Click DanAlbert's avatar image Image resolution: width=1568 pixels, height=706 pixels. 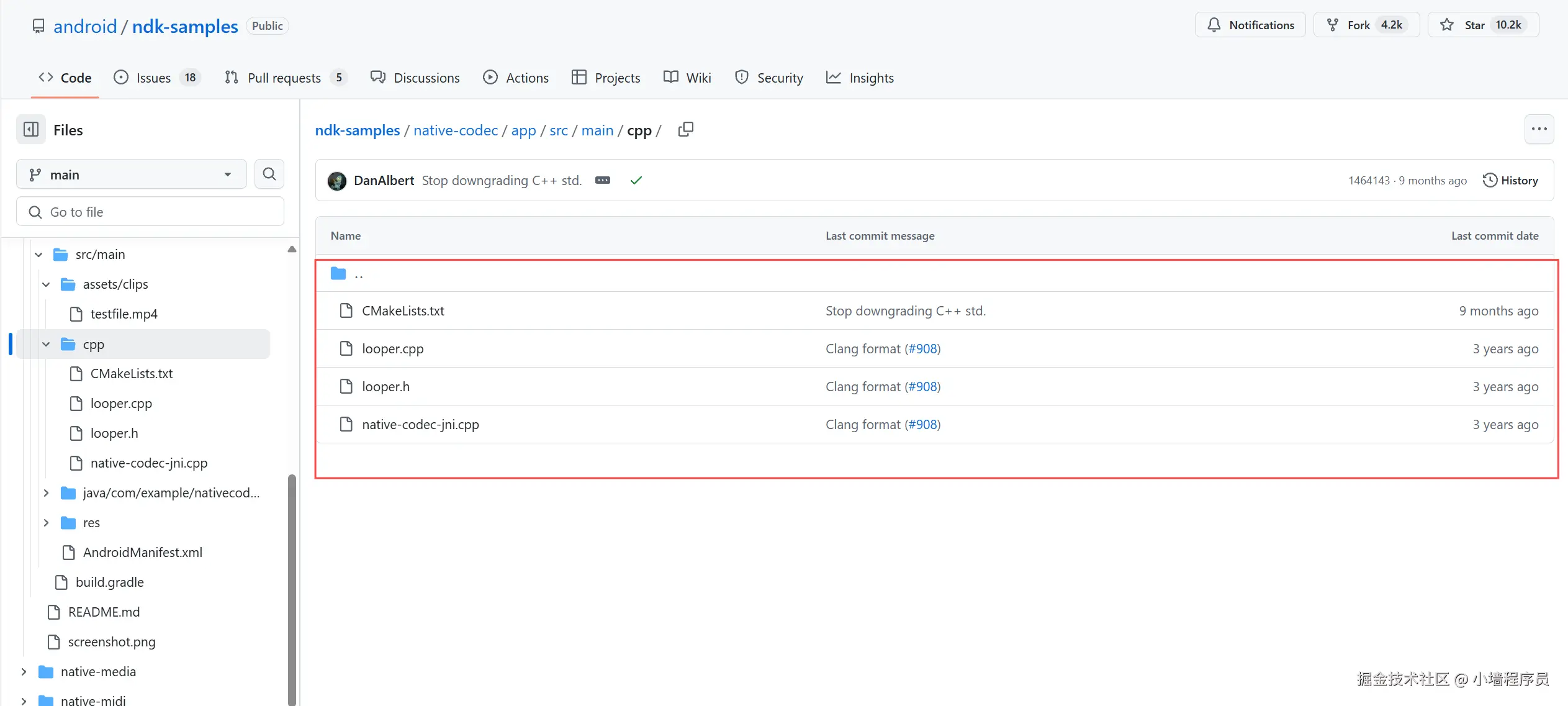337,181
